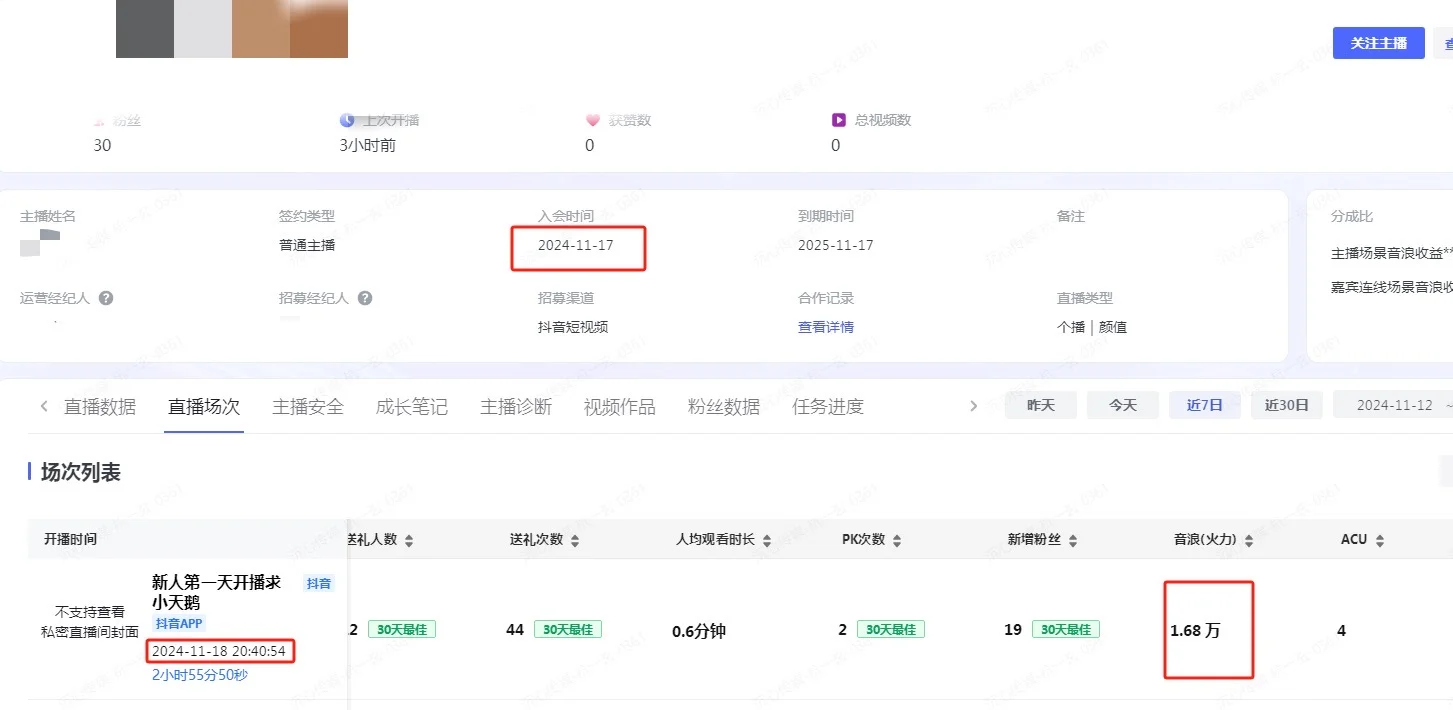1453x710 pixels.
Task: Click the help icon beside 招募经纪人
Action: tap(365, 298)
